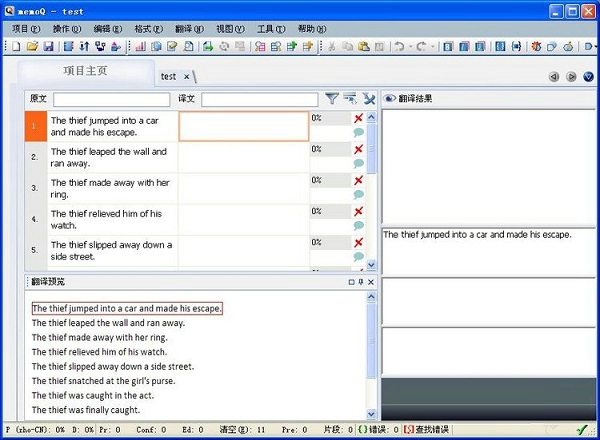600x440 pixels.
Task: Select segment 3 source text about her ring
Action: point(112,188)
